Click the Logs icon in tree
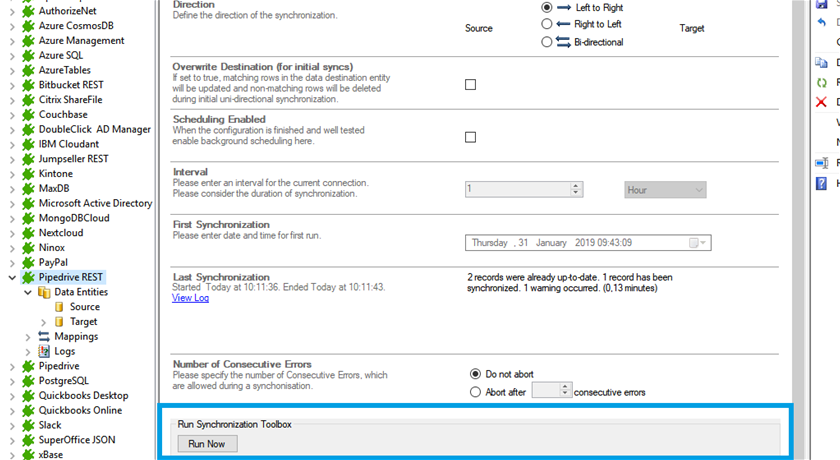This screenshot has width=840, height=460. point(43,351)
